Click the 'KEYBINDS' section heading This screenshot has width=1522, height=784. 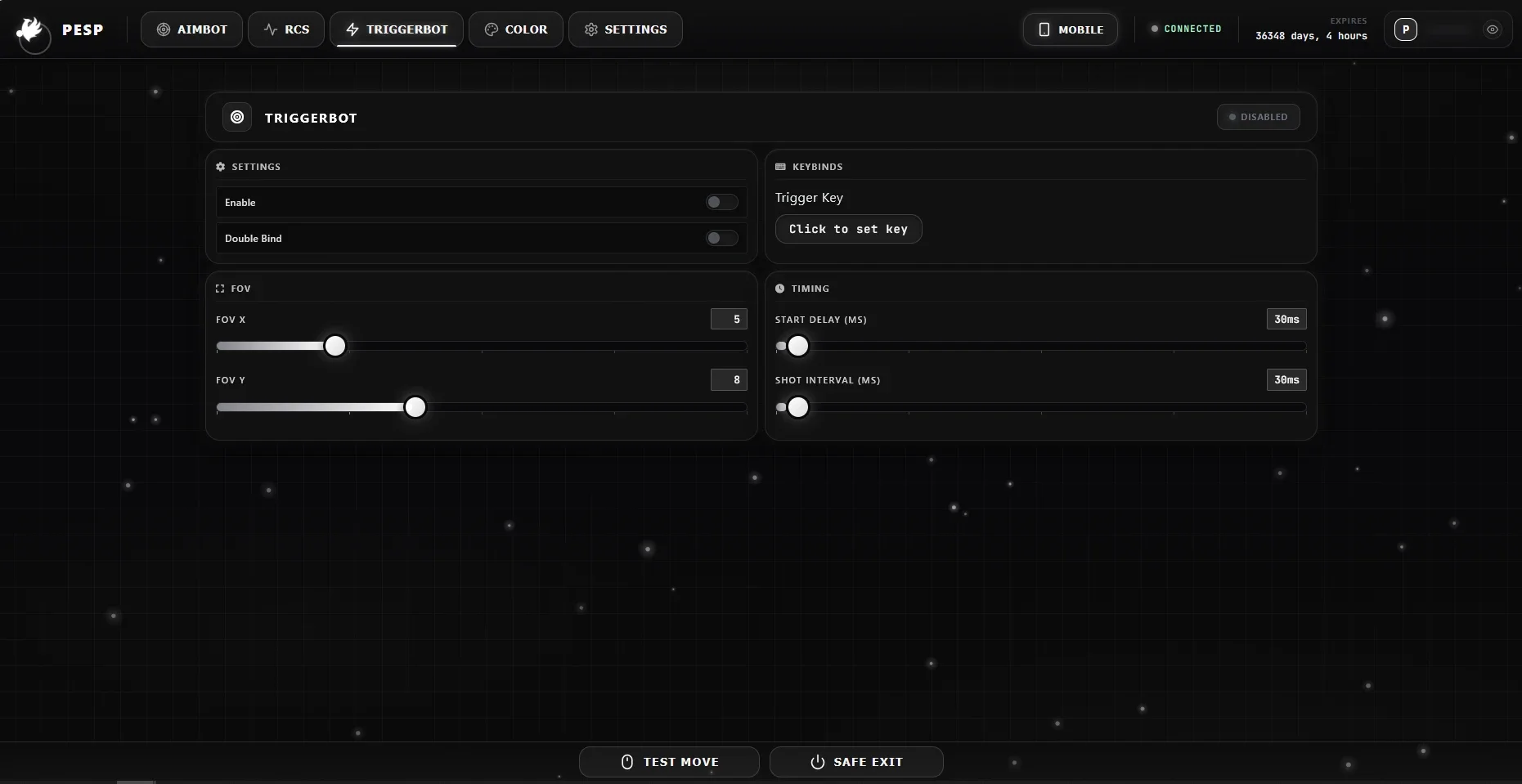click(818, 167)
